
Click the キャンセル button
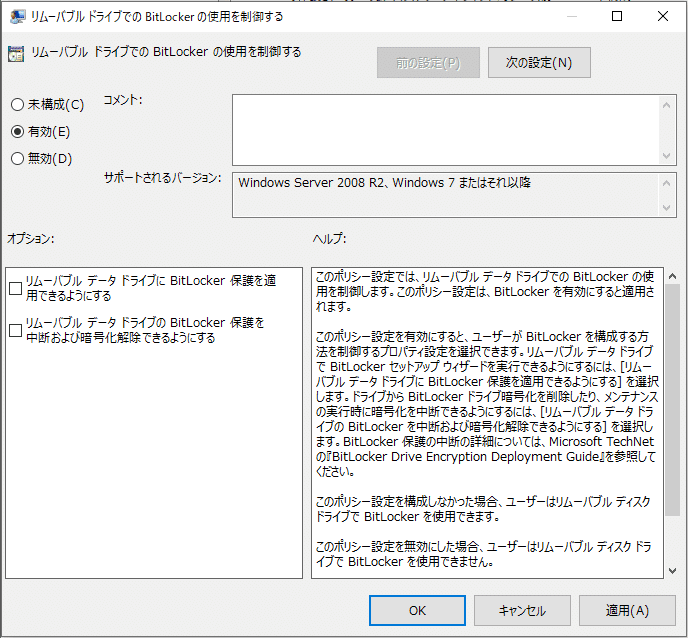coord(522,610)
